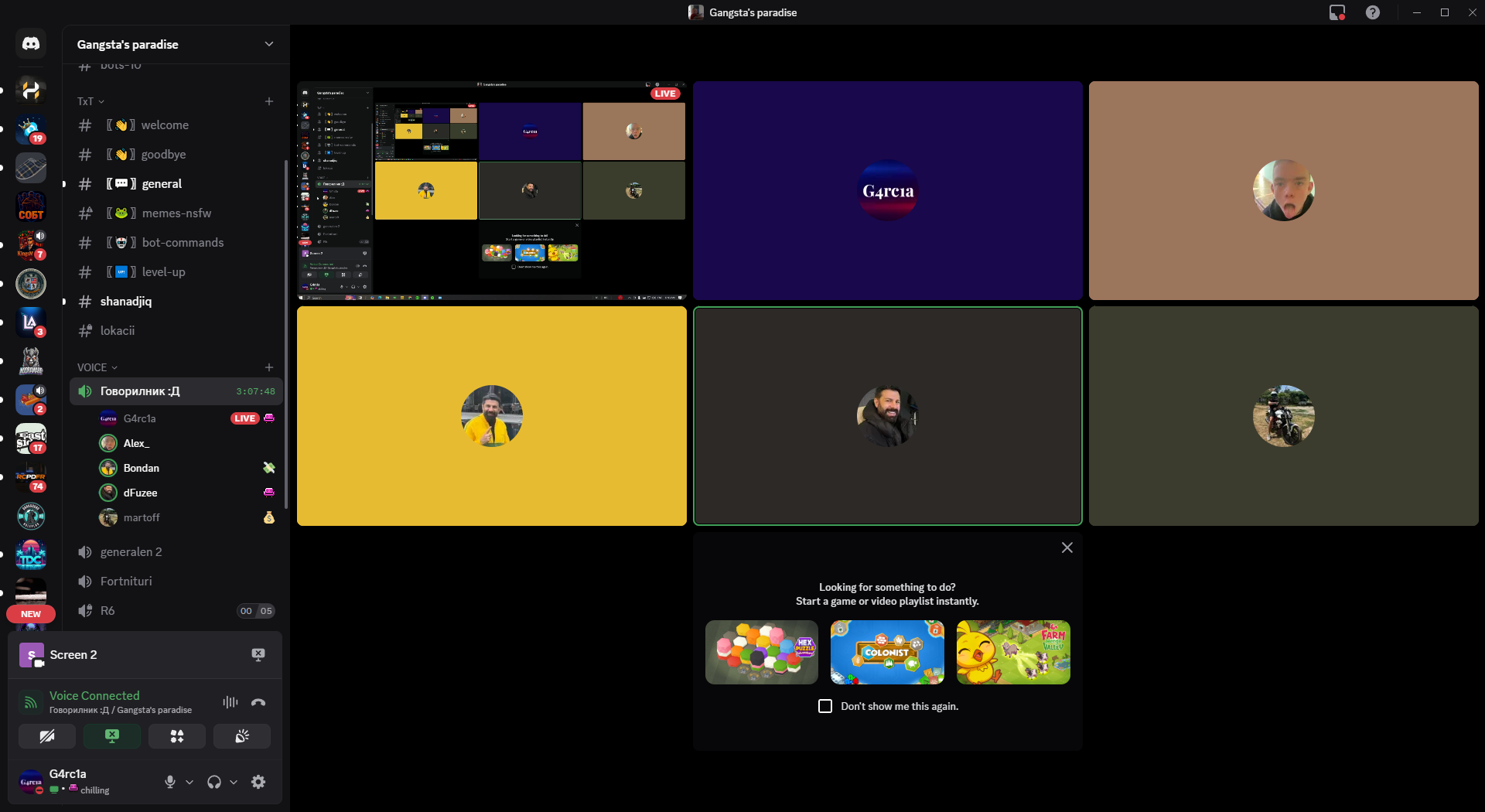Image resolution: width=1485 pixels, height=812 pixels.
Task: Click the couch icon beside dFuzee
Action: point(269,493)
